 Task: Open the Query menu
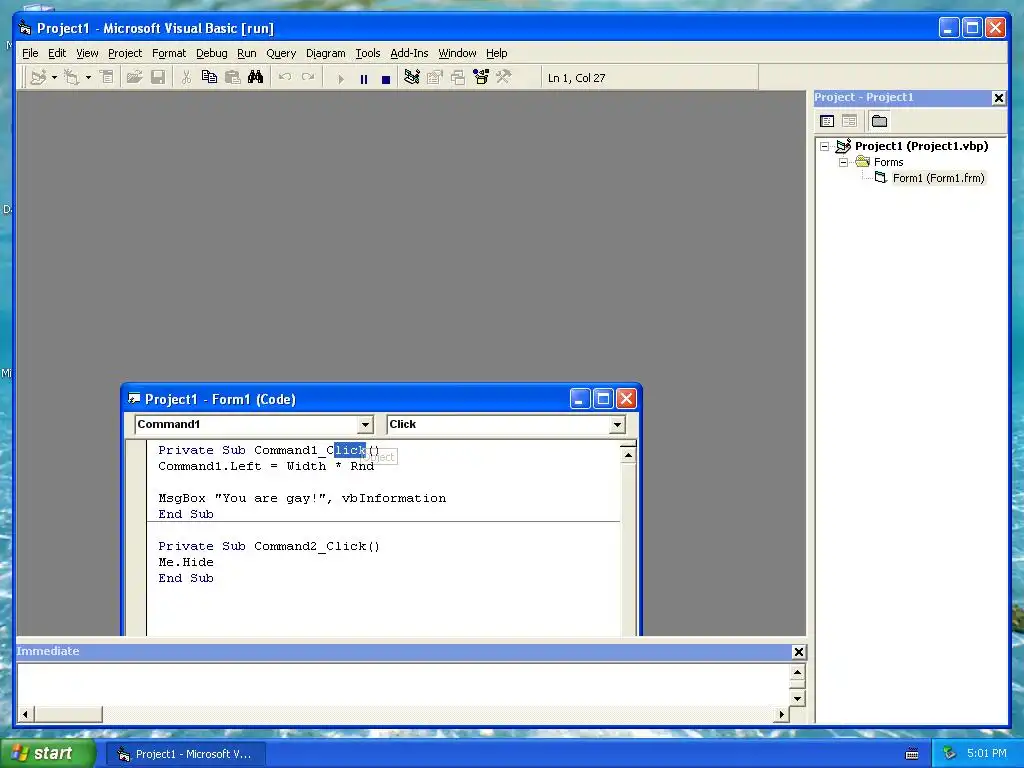coord(281,54)
